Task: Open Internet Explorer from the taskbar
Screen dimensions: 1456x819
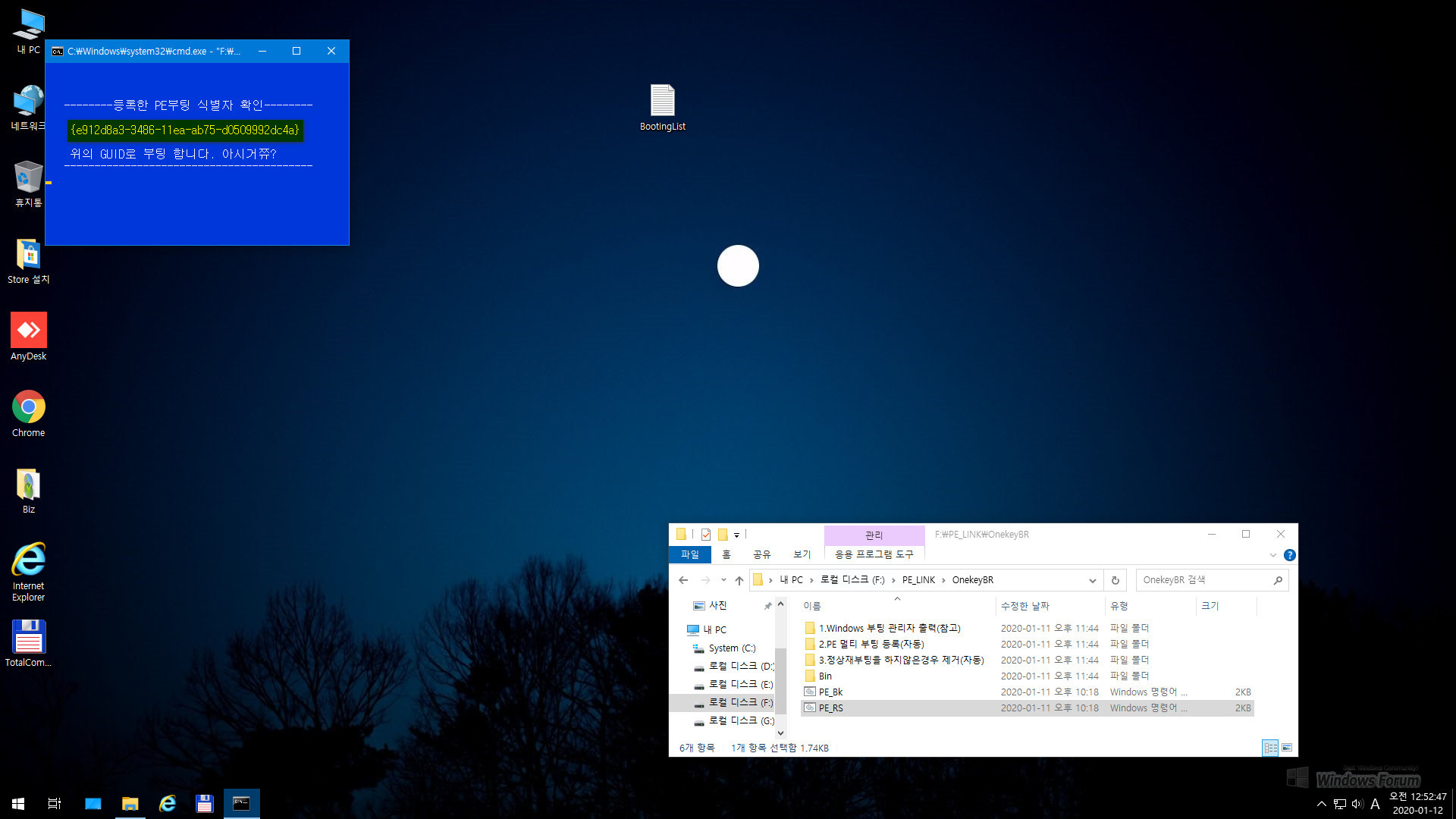Action: (167, 804)
